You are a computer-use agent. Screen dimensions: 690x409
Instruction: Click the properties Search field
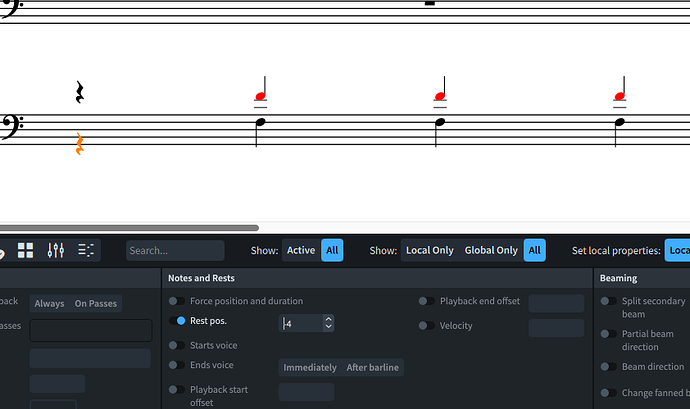tap(175, 251)
